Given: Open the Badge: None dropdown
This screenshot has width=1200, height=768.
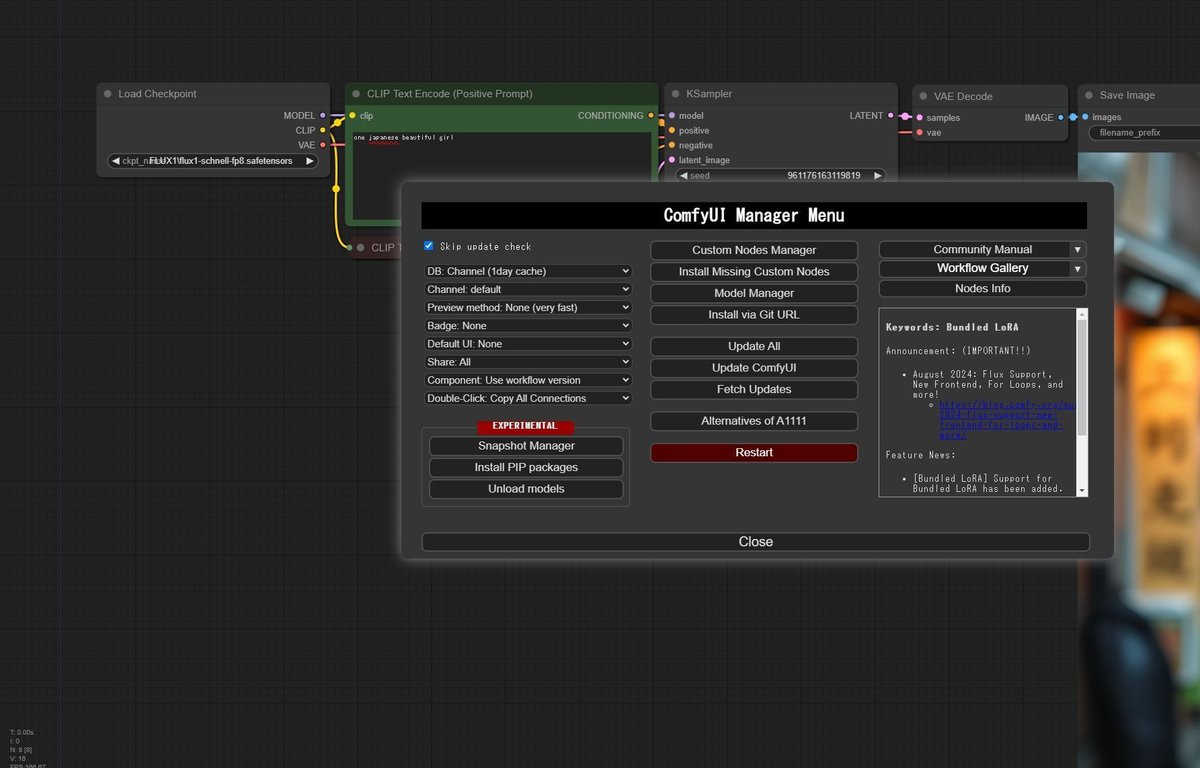Looking at the screenshot, I should (x=528, y=325).
